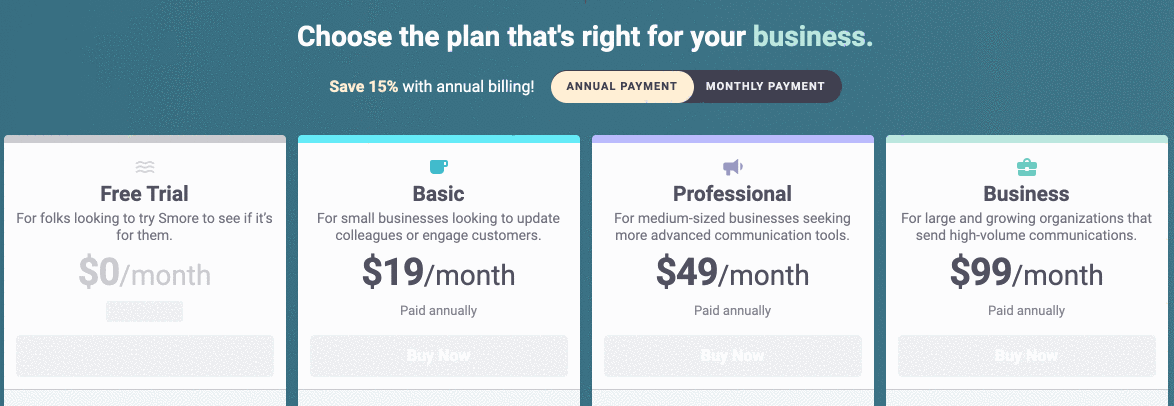The height and width of the screenshot is (406, 1174).
Task: Click the blank button in Free Trial card
Action: [x=145, y=356]
